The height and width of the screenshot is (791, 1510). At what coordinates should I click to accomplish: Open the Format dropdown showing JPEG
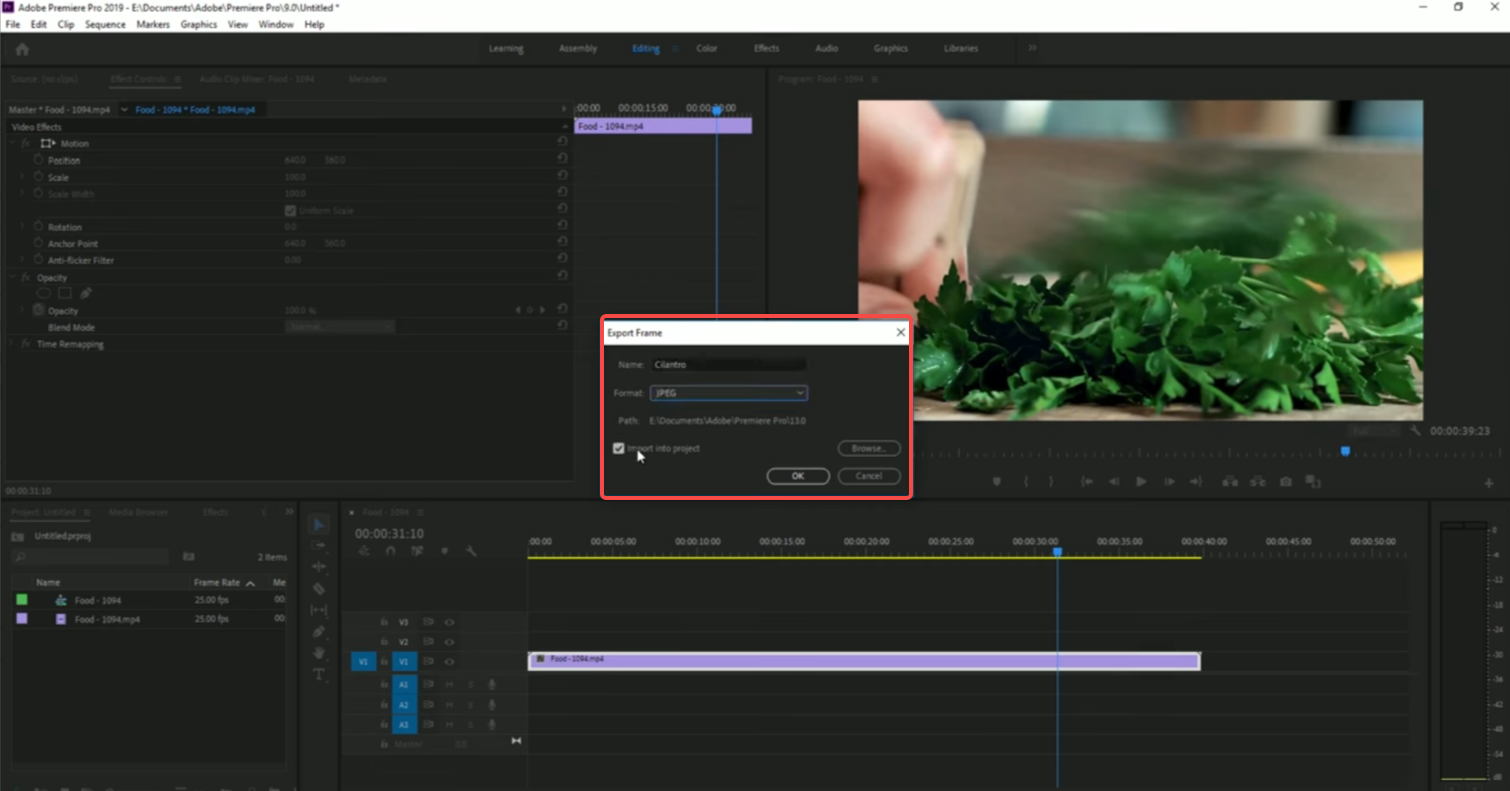[728, 392]
